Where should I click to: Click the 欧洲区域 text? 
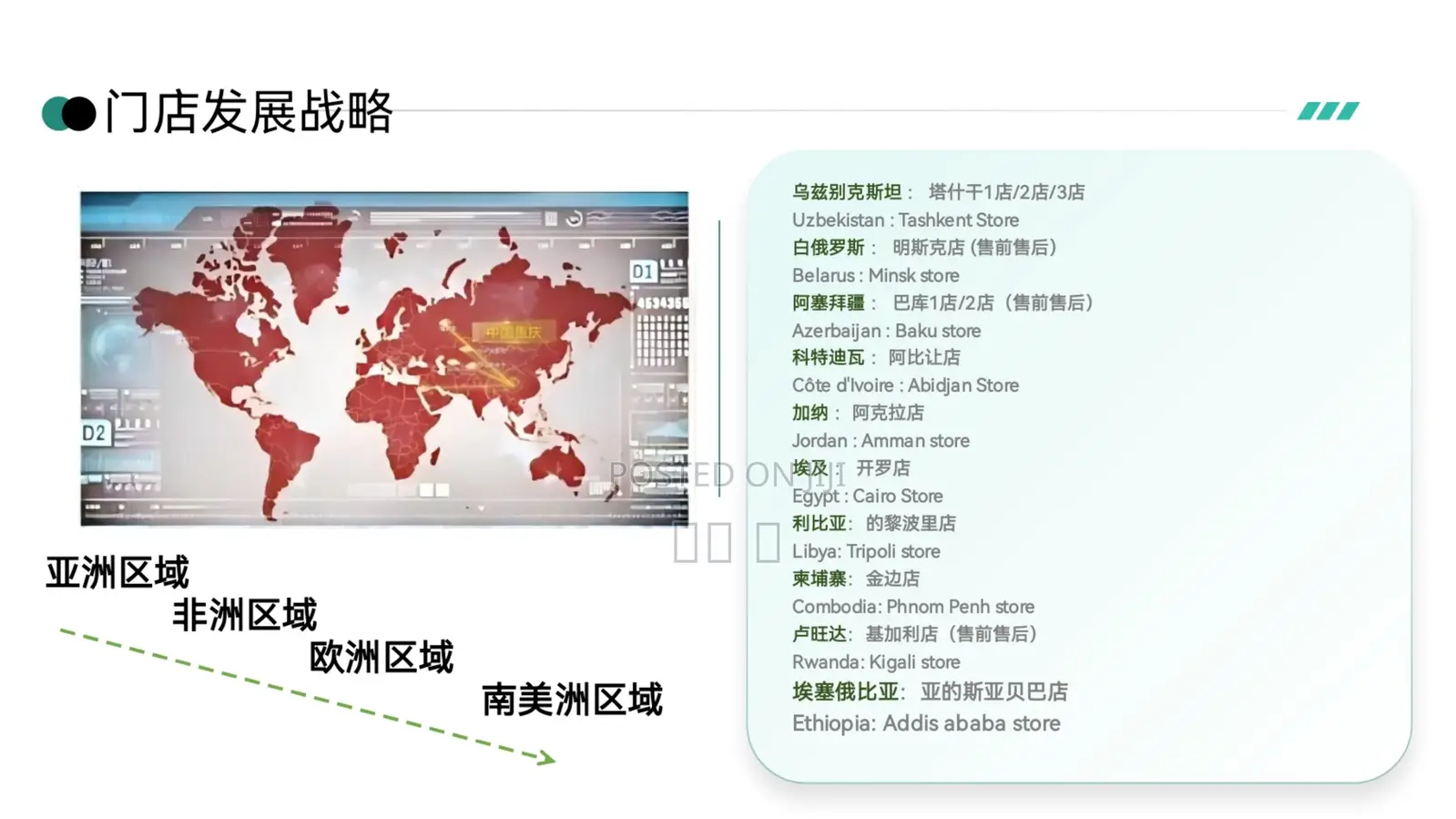tap(381, 658)
